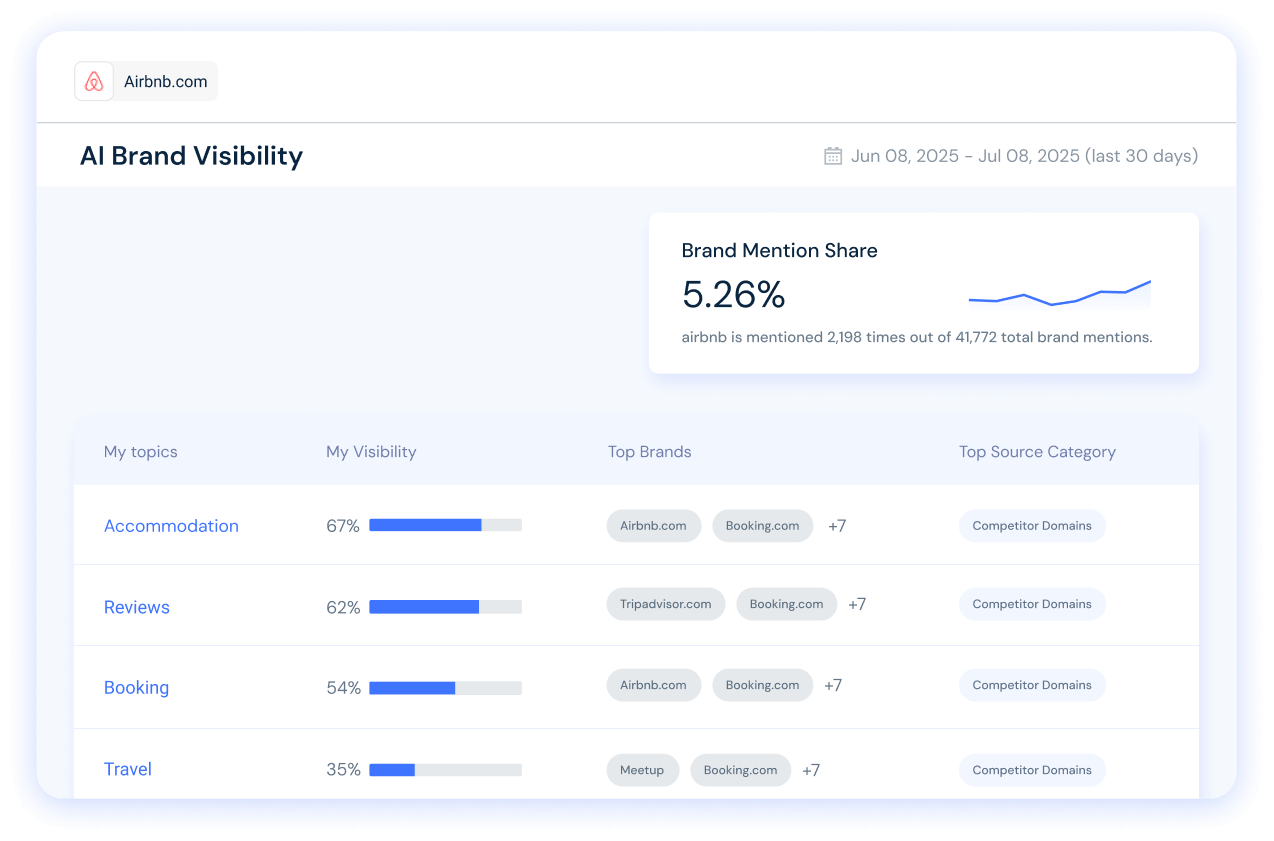Viewport: 1274px width, 841px height.
Task: Click the Brand Mention Share trend sparkline
Action: 1060,294
